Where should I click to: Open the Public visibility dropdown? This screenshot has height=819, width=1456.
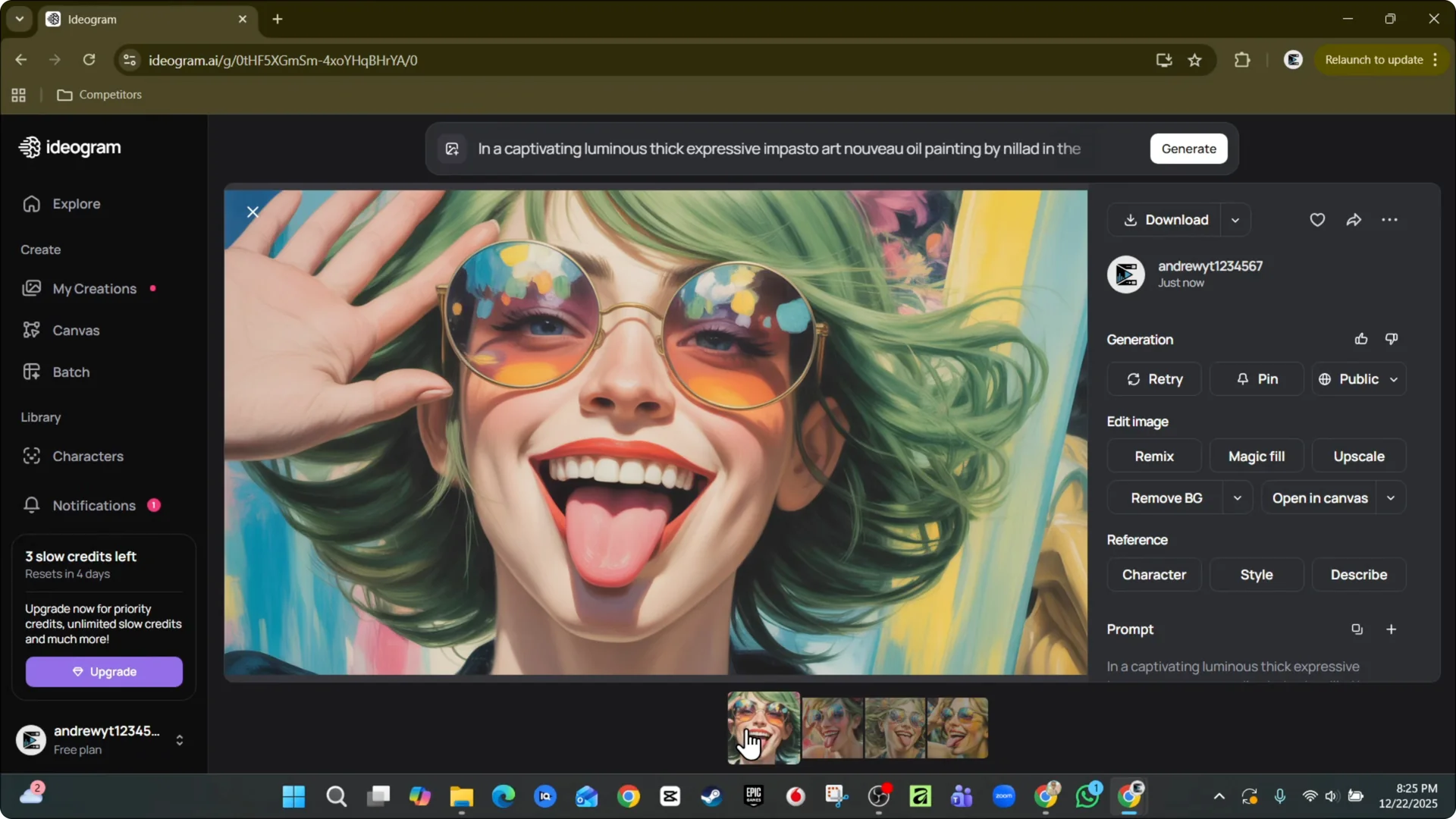tap(1359, 379)
